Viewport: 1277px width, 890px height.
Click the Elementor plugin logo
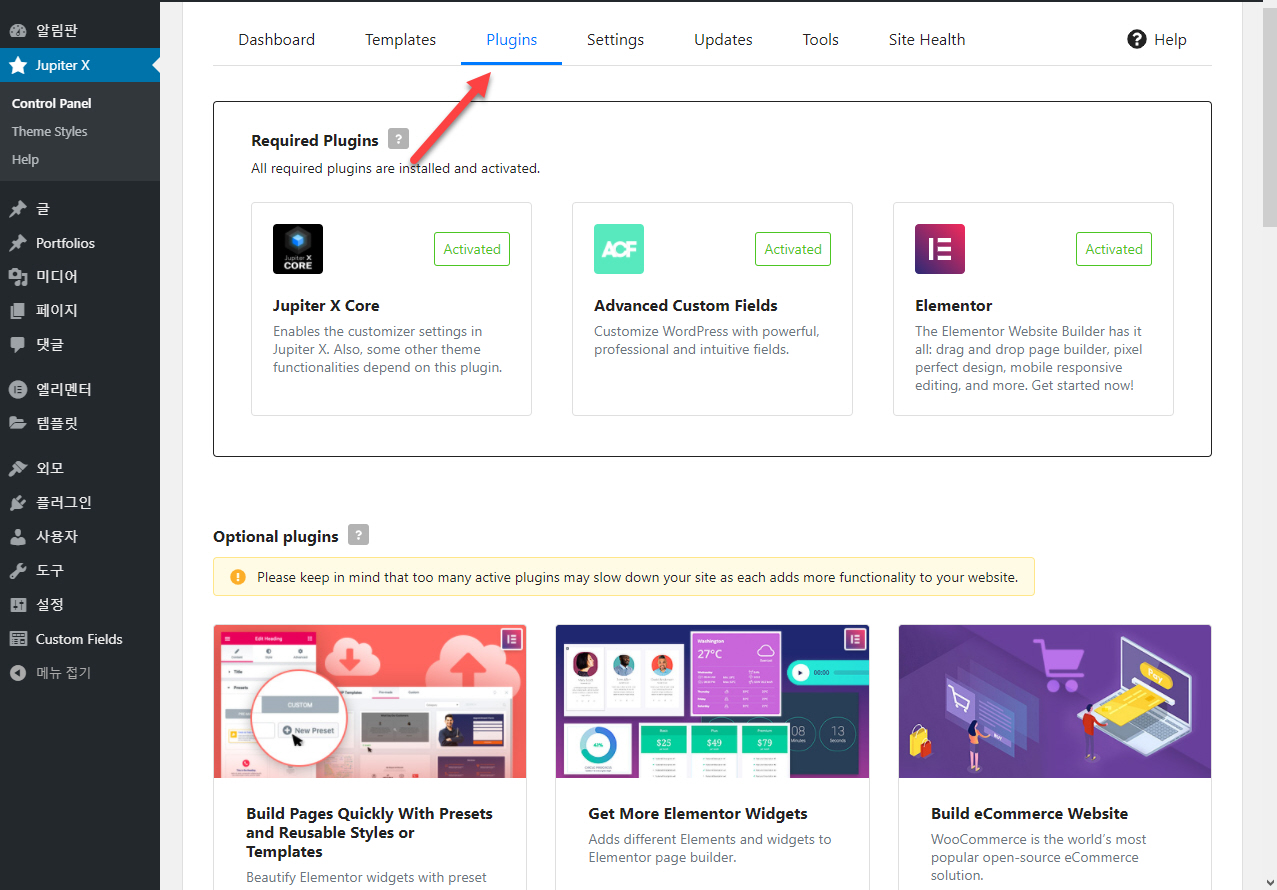click(940, 249)
